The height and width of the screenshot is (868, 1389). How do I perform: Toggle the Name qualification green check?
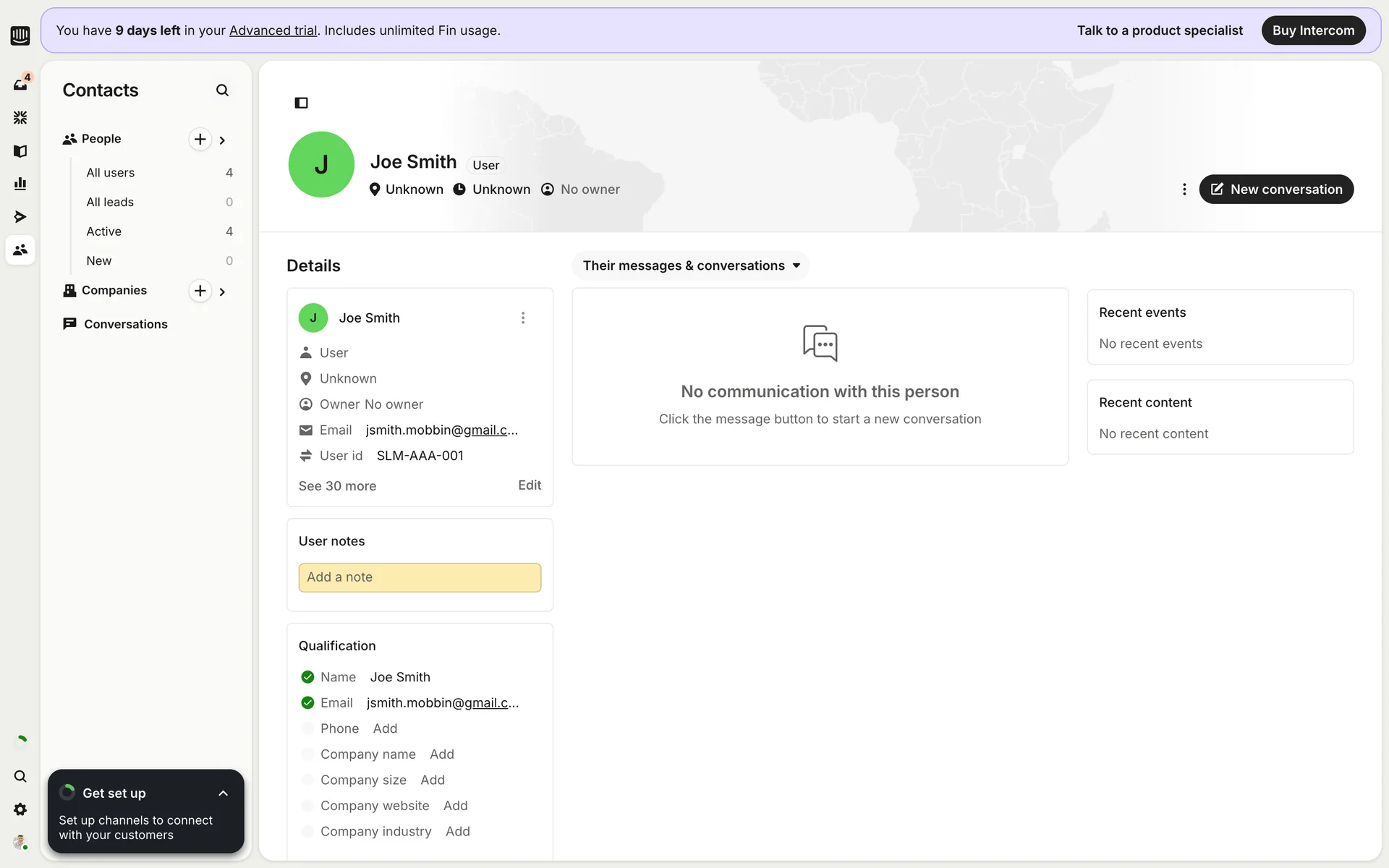pos(307,677)
